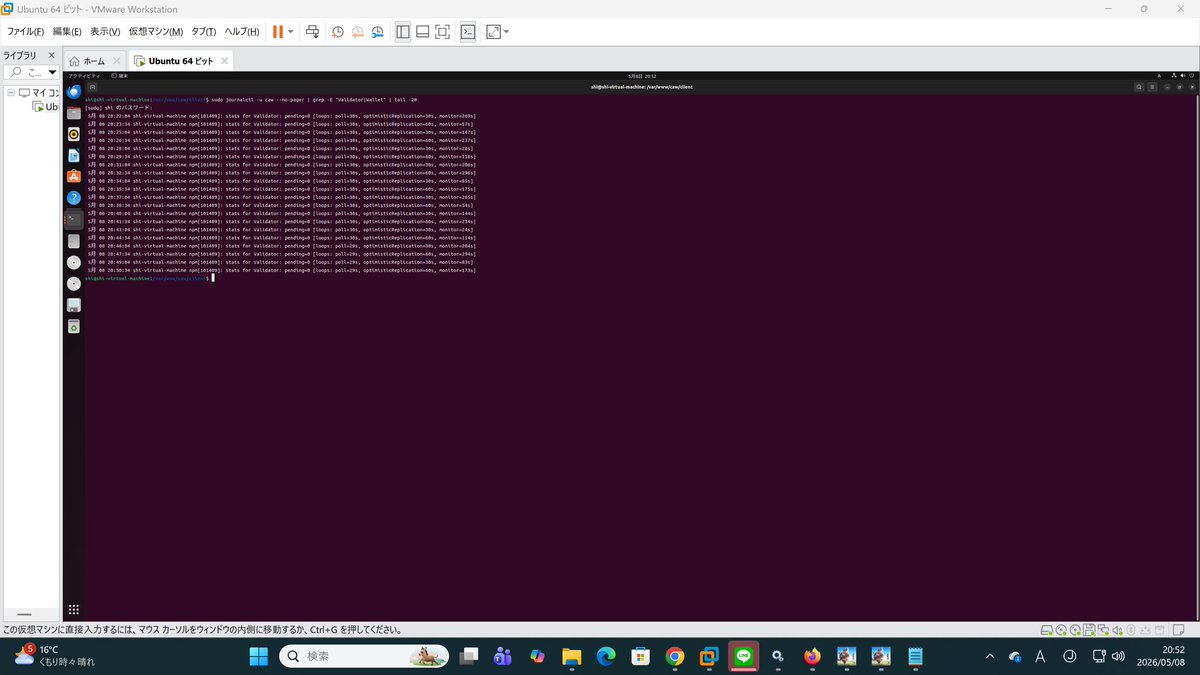Click the Windows taskbar 検索 search box
1200x675 pixels.
[364, 656]
